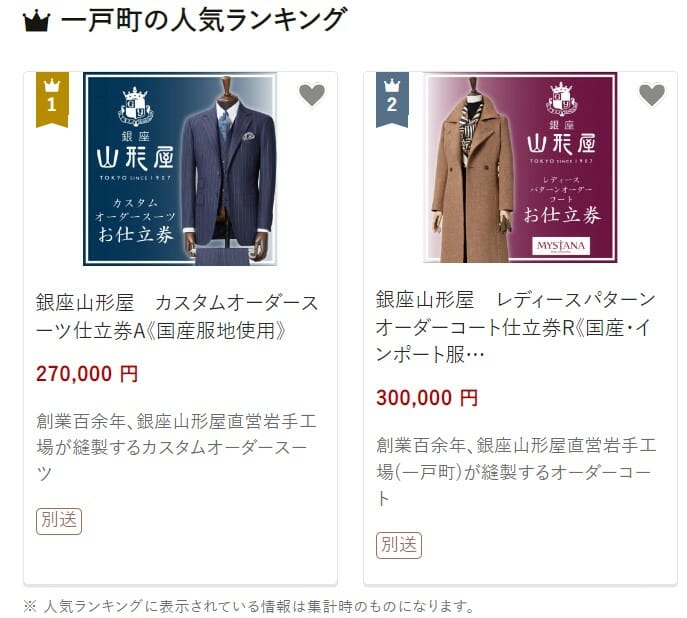The height and width of the screenshot is (618, 687).
Task: Add the custom order suit to favorites
Action: coord(312,94)
